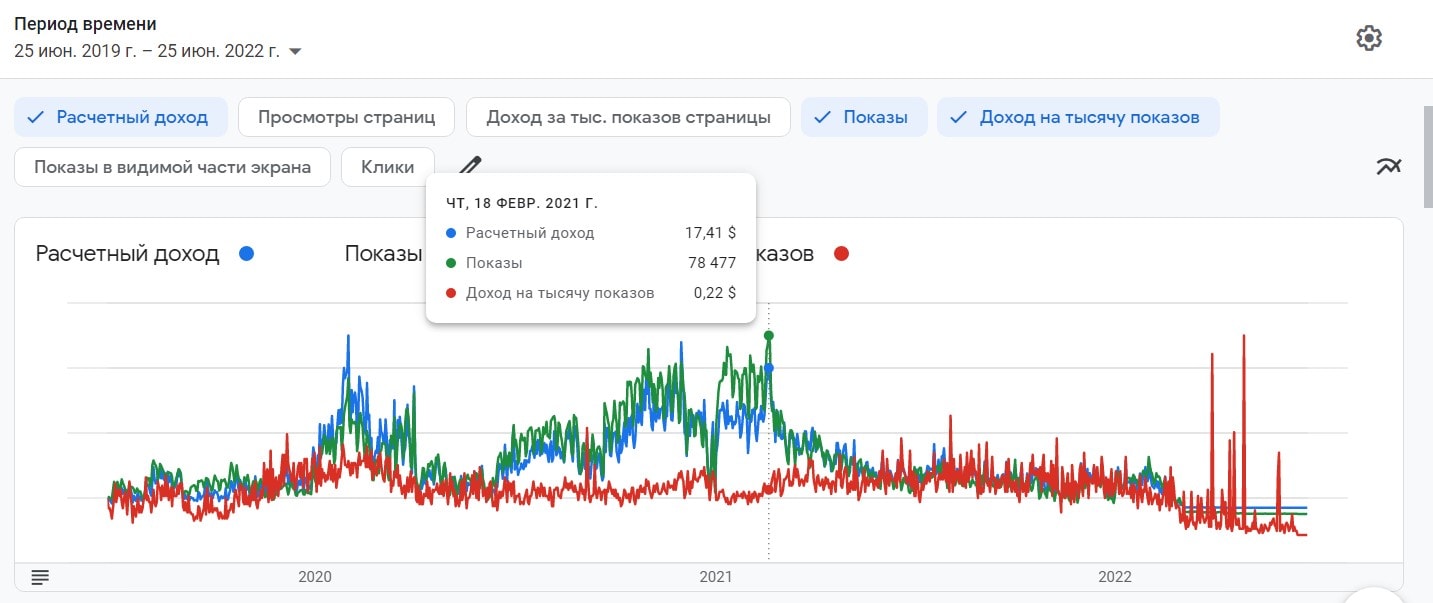Click the vertical scrollbar on the right
This screenshot has width=1433, height=603.
(x=1427, y=155)
